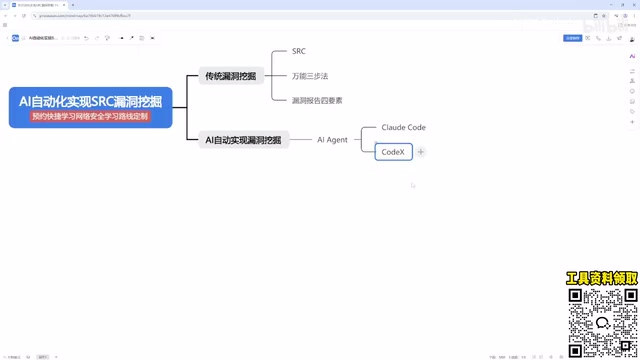Select the SRC leaf node

click(x=299, y=51)
